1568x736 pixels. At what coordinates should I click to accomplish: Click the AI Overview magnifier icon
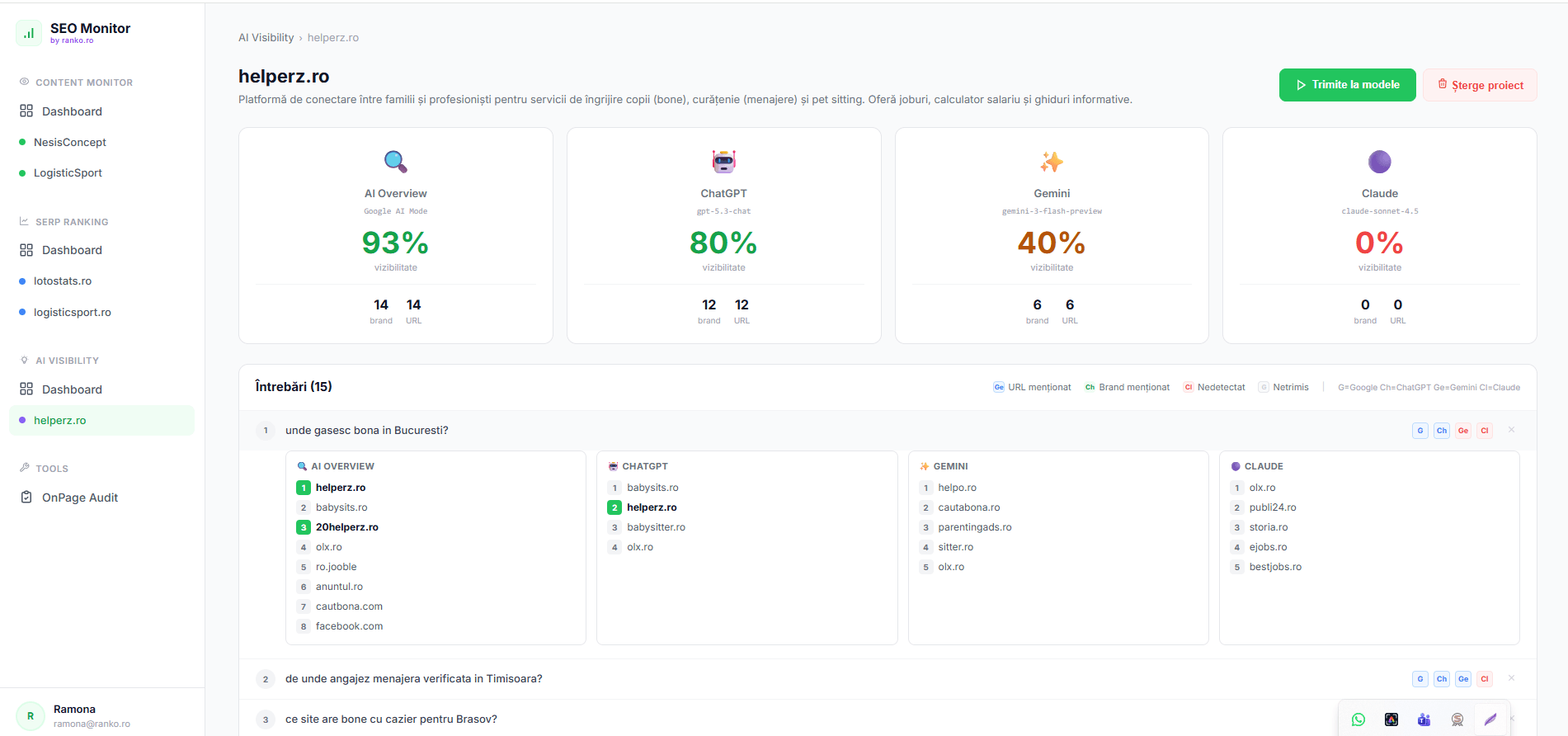(396, 162)
